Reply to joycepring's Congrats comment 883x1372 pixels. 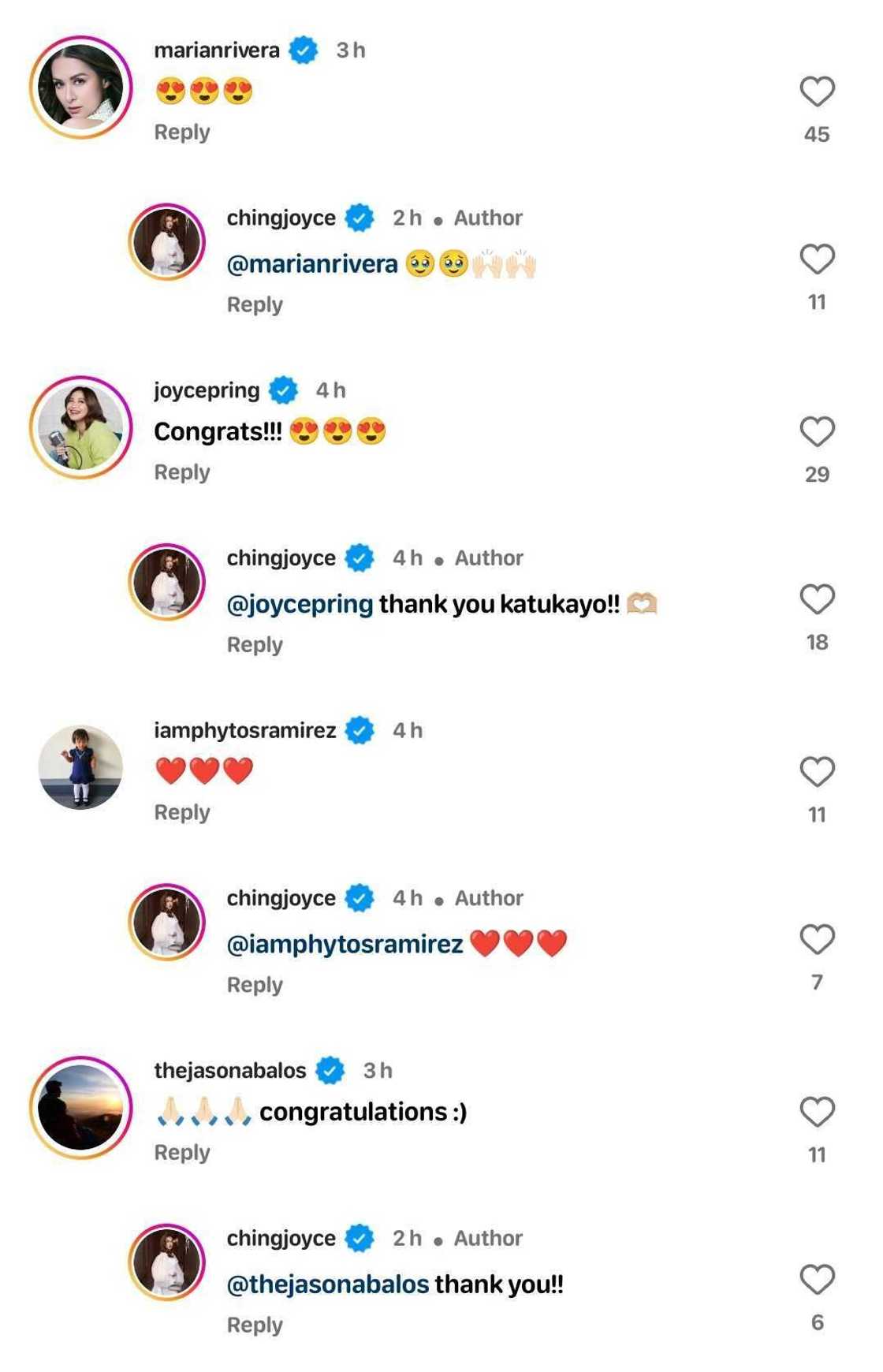pos(182,472)
